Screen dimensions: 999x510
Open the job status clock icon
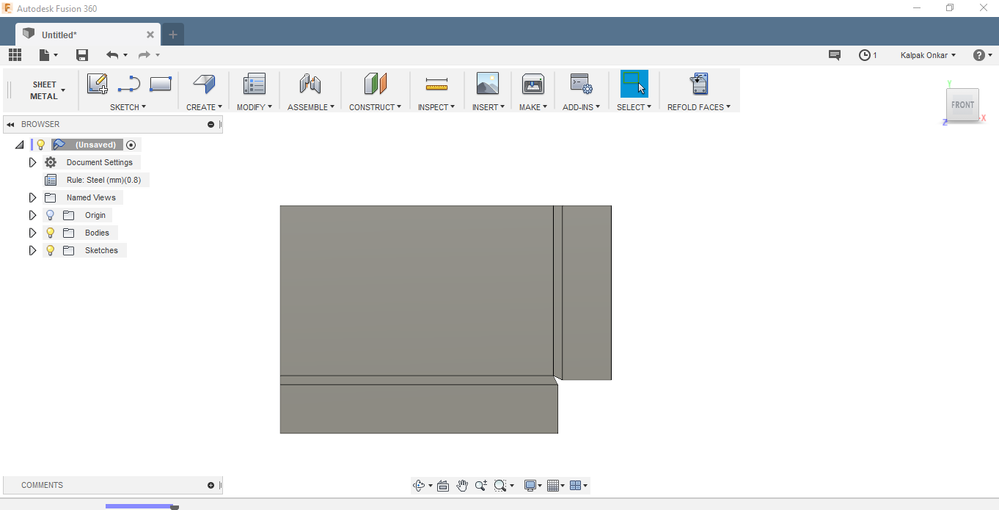coord(865,55)
